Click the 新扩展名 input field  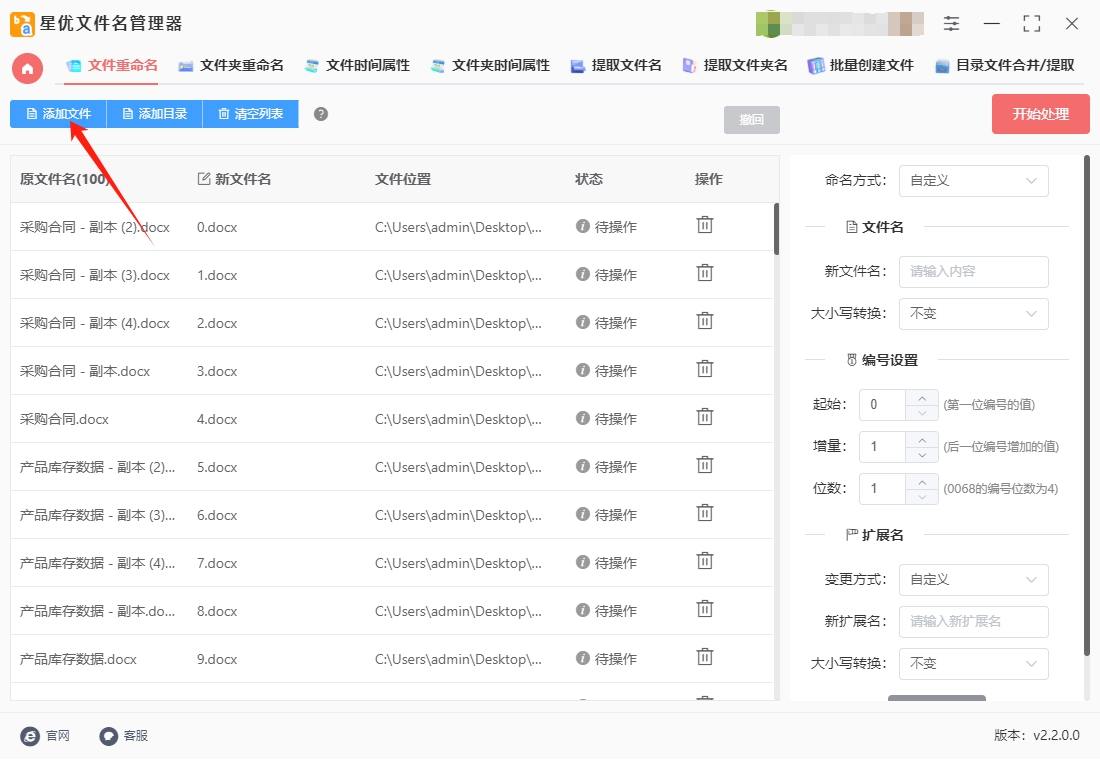[973, 622]
